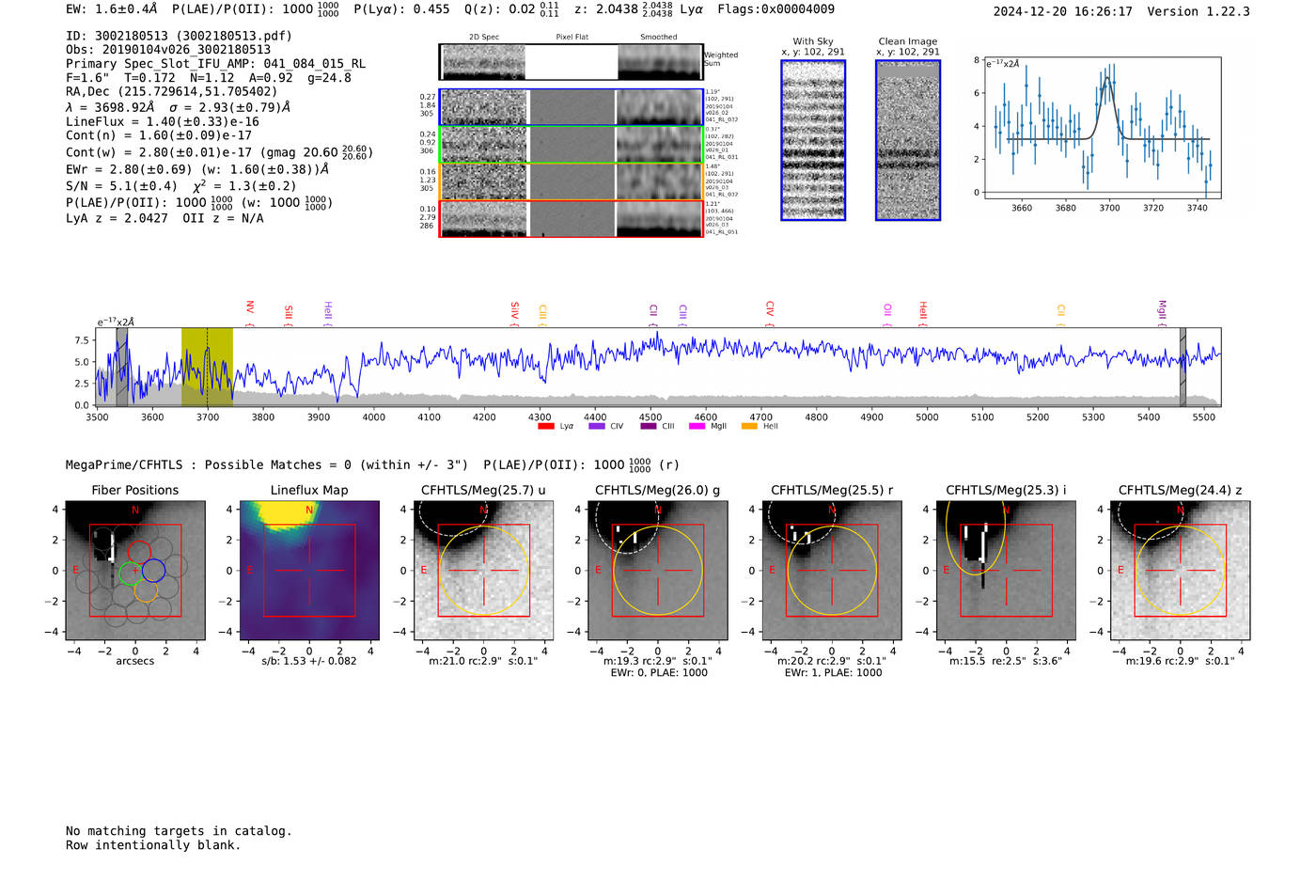
Task: Click the s/b: 1.53 +/- 0.082 caption
Action: (x=309, y=661)
